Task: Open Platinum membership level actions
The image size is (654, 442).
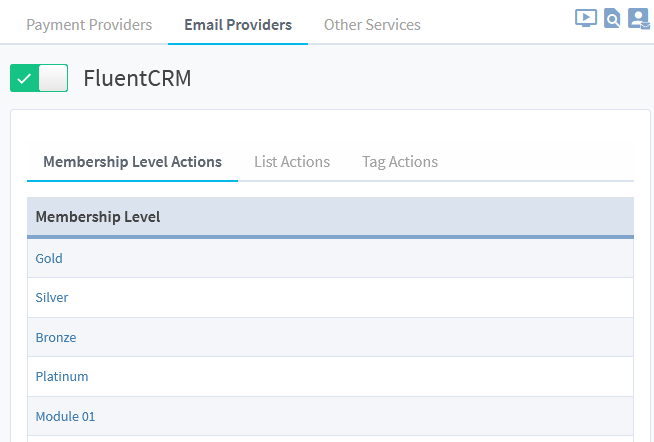Action: click(x=62, y=376)
